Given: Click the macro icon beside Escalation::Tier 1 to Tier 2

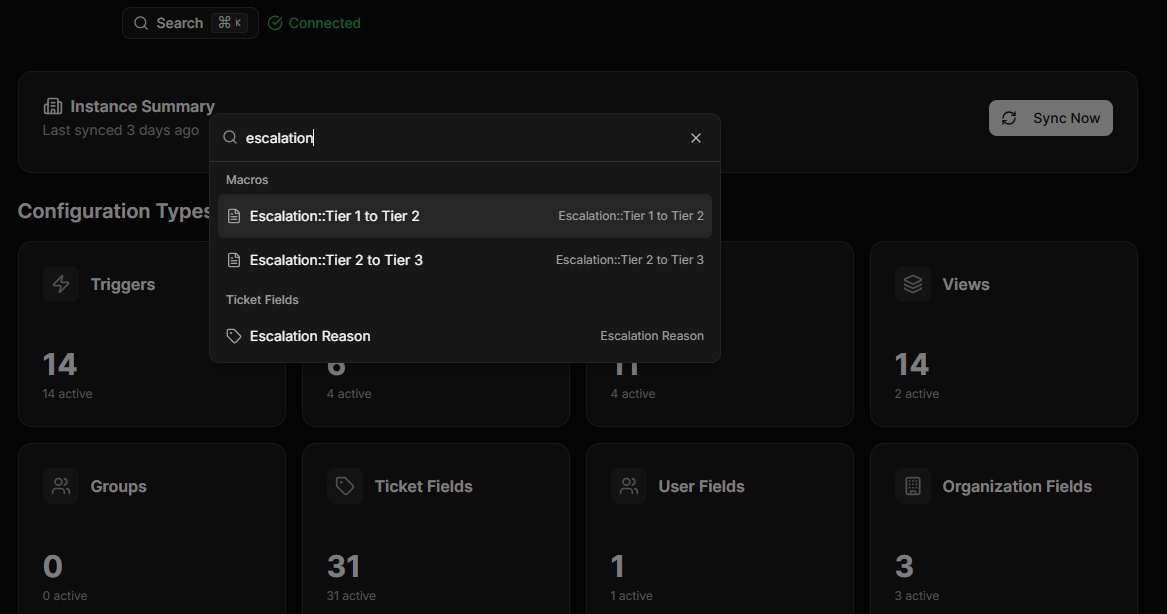Looking at the screenshot, I should [233, 216].
